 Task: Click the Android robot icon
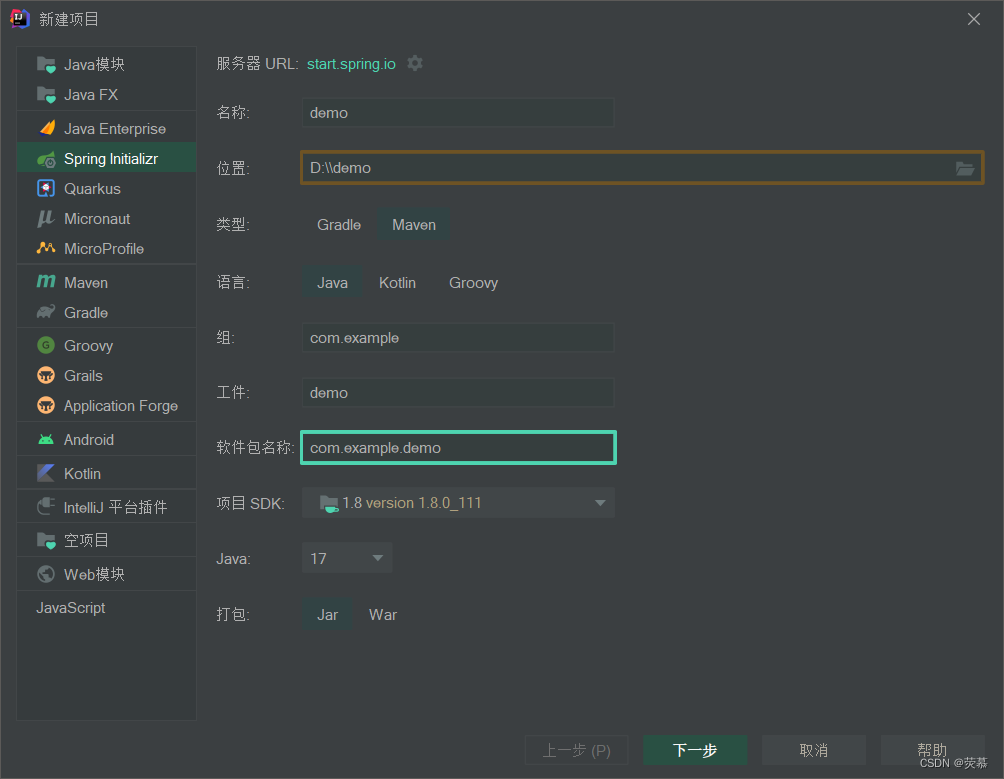coord(46,440)
